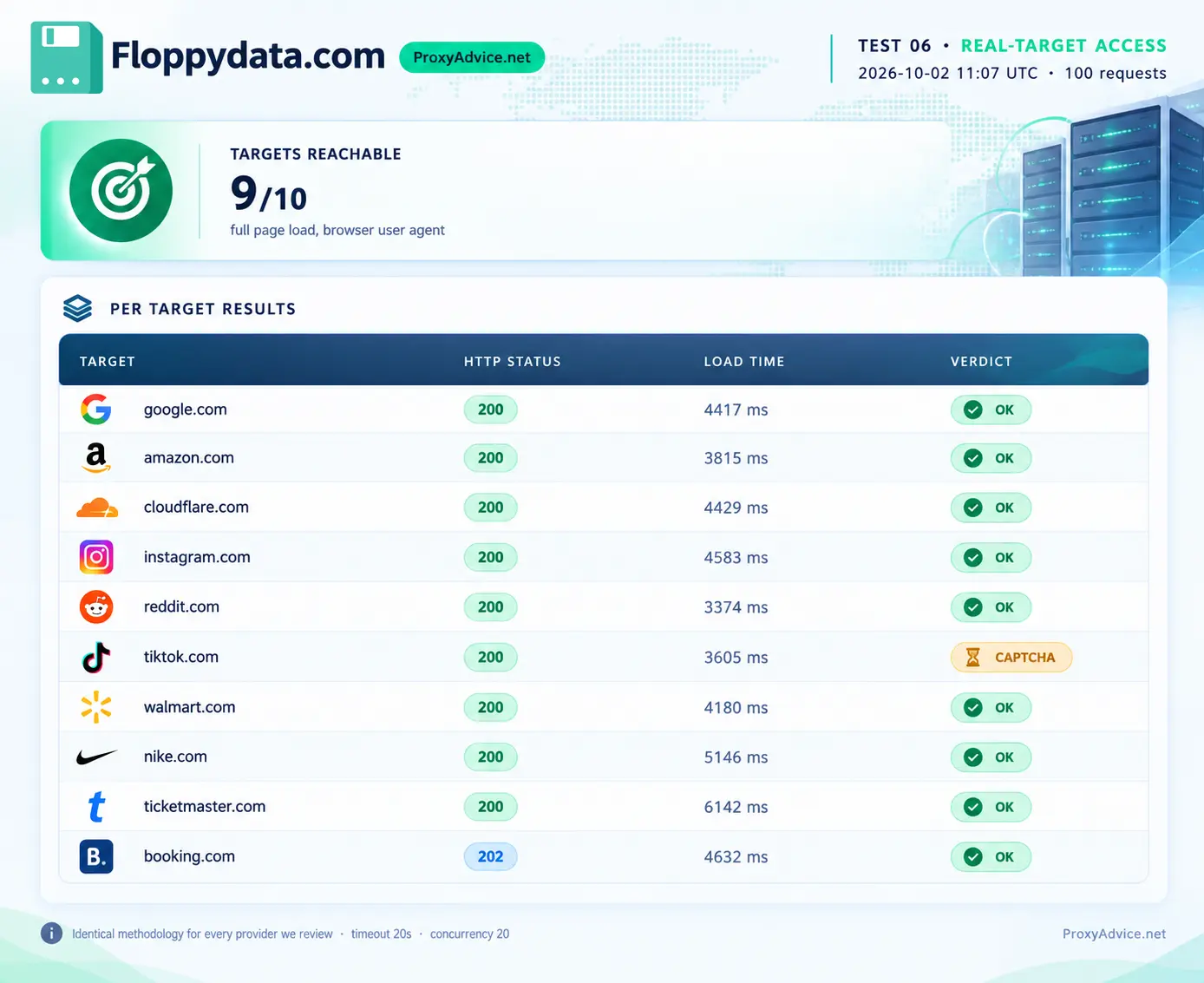Click the 202 status badge for booking.com
The image size is (1204, 983).
point(490,856)
